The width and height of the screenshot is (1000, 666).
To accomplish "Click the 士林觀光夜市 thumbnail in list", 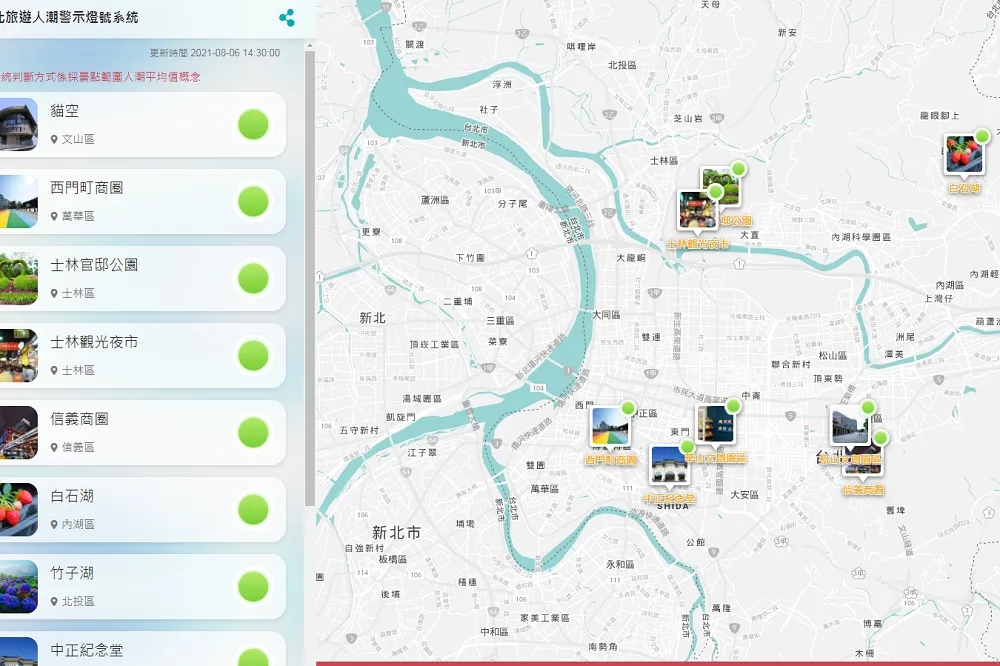I will point(18,356).
